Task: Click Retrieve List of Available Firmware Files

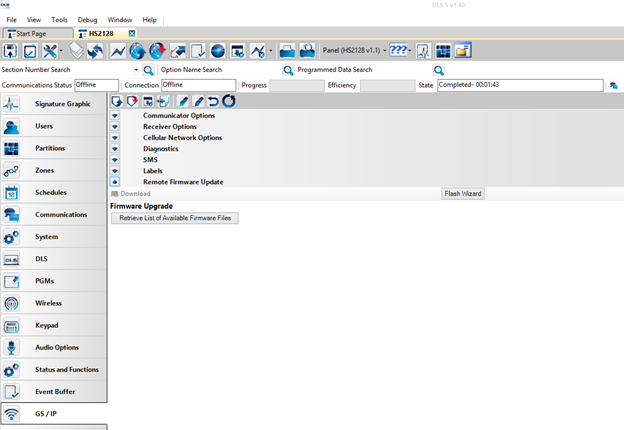Action: (174, 218)
